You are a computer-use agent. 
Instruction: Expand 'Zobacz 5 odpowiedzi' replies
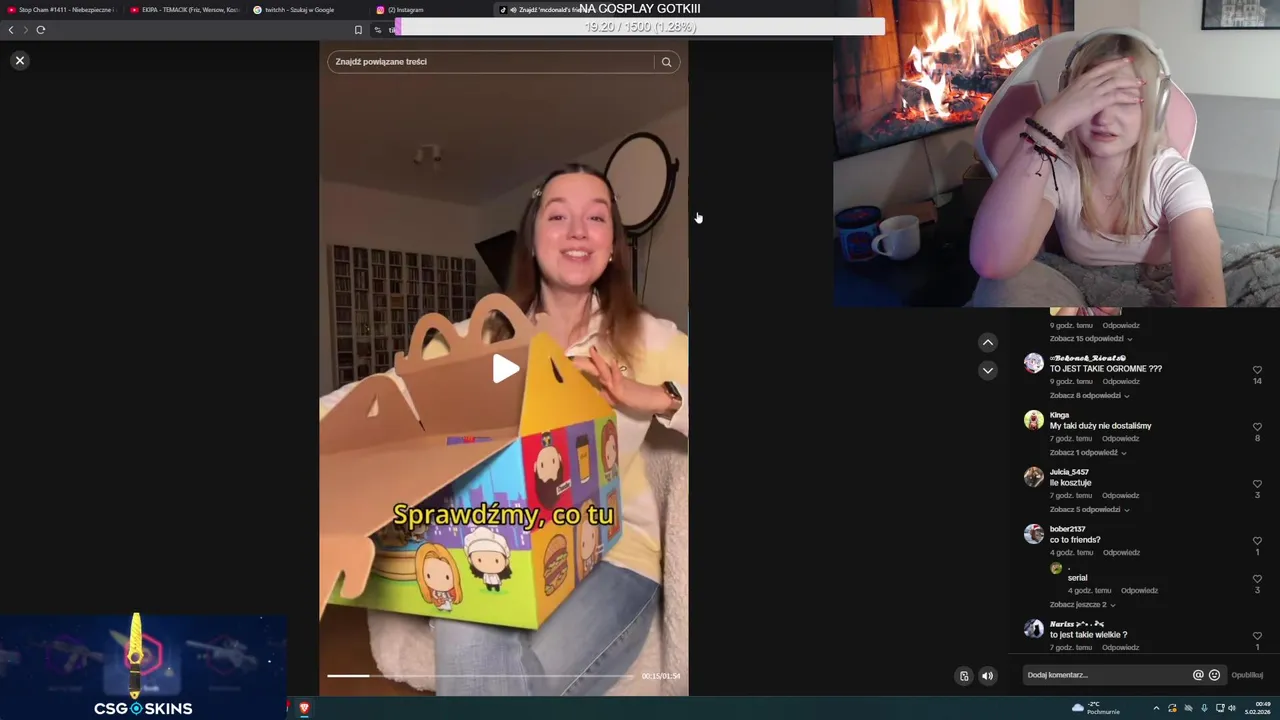1089,510
